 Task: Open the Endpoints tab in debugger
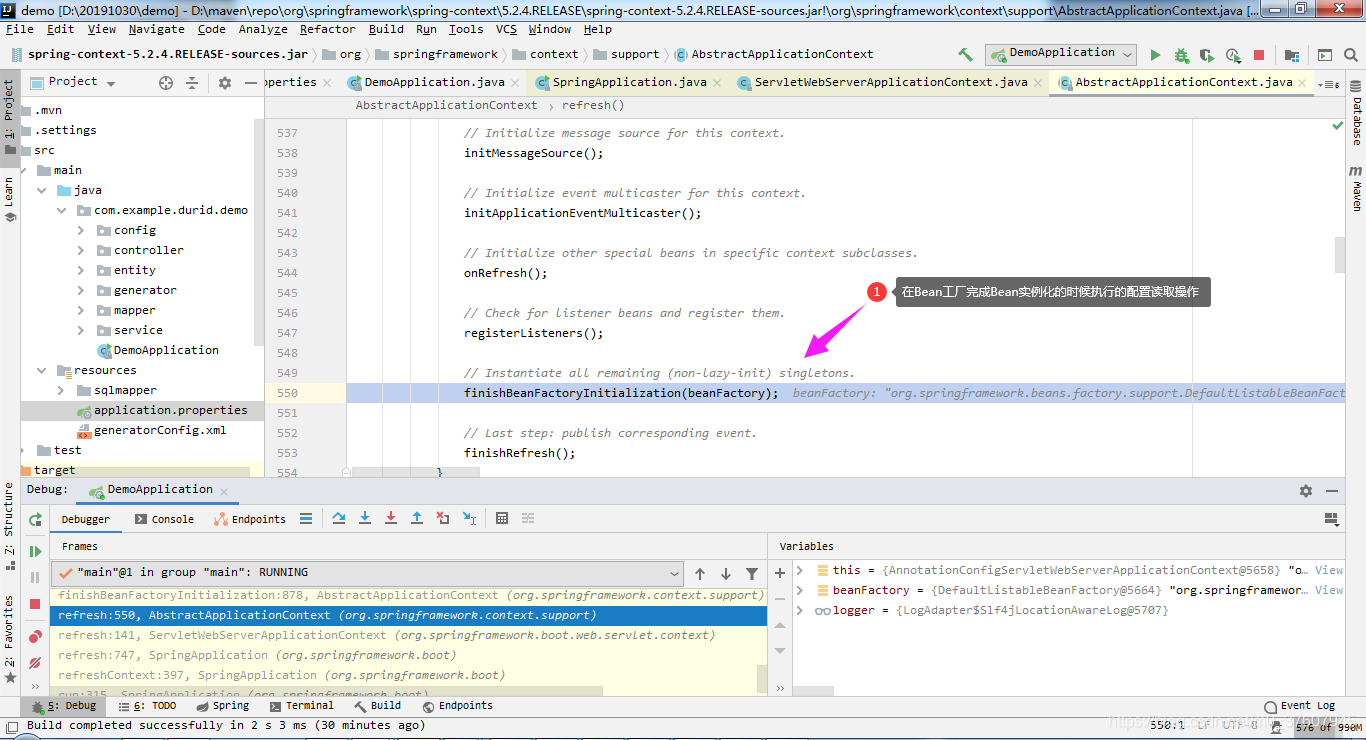click(250, 519)
